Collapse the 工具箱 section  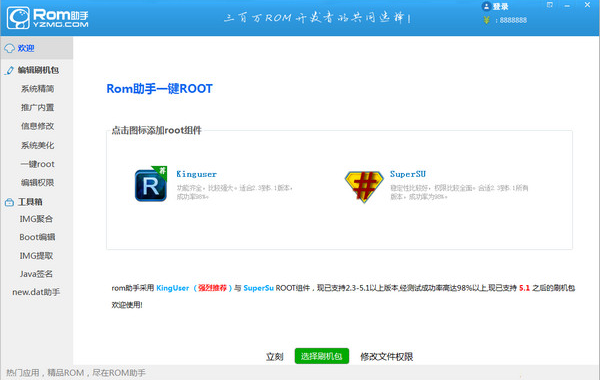tap(30, 202)
